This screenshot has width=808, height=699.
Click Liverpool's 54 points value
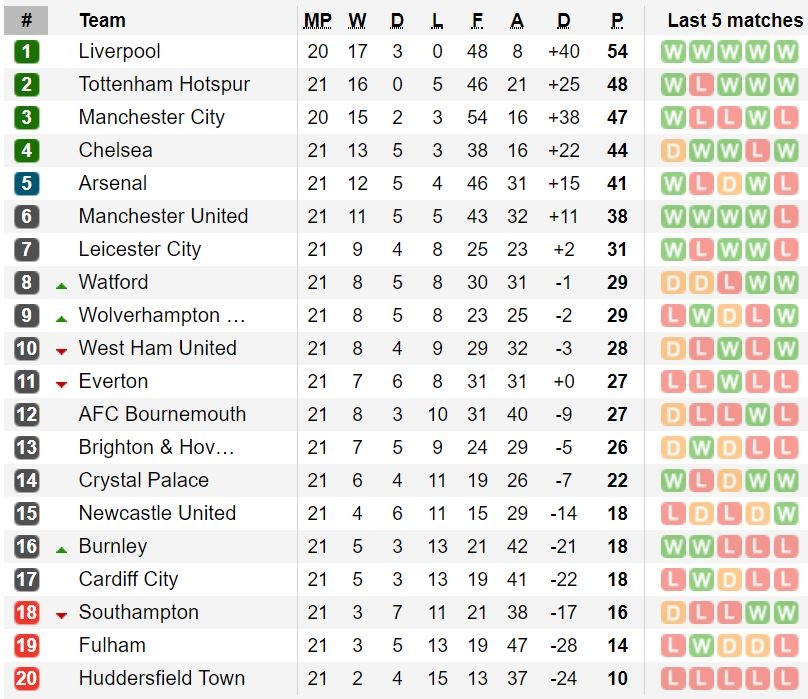617,52
